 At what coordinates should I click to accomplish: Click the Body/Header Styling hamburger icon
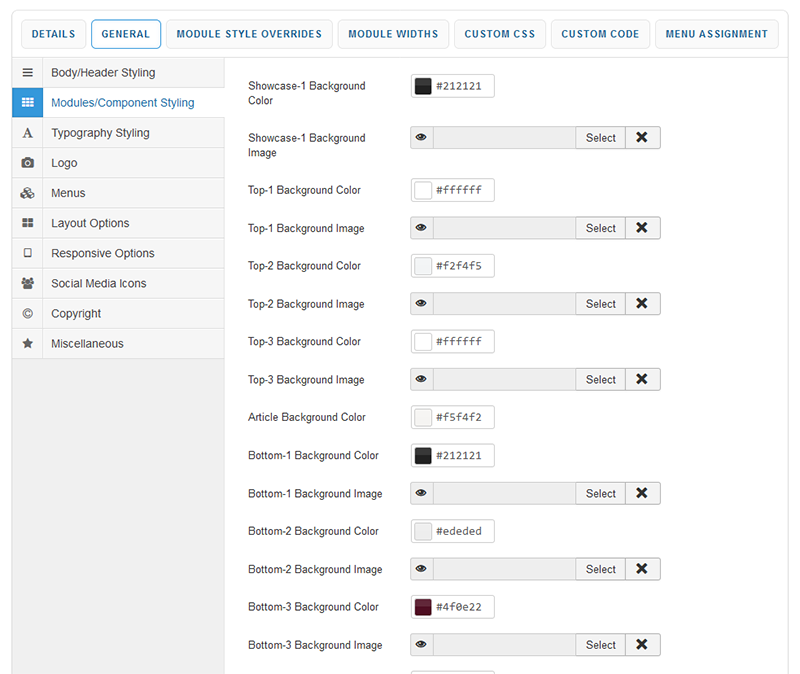coord(27,73)
